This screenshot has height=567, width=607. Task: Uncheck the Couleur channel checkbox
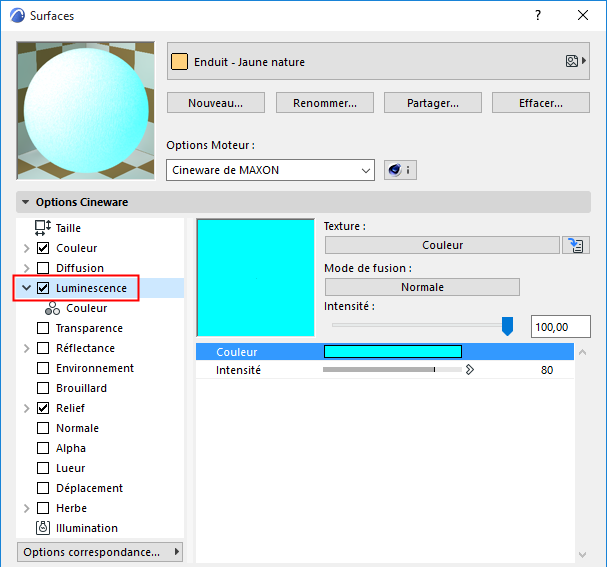(43, 248)
